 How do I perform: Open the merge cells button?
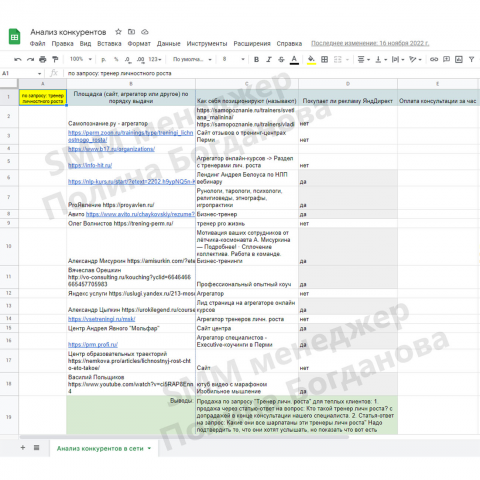(x=338, y=59)
